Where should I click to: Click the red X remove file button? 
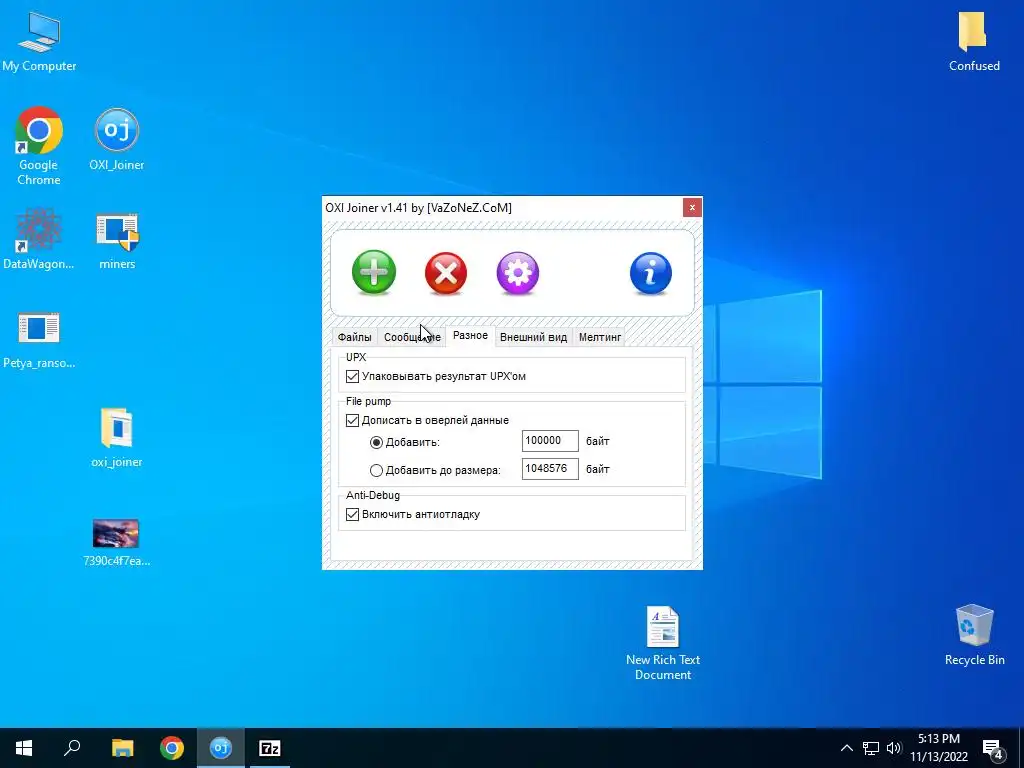tap(445, 273)
